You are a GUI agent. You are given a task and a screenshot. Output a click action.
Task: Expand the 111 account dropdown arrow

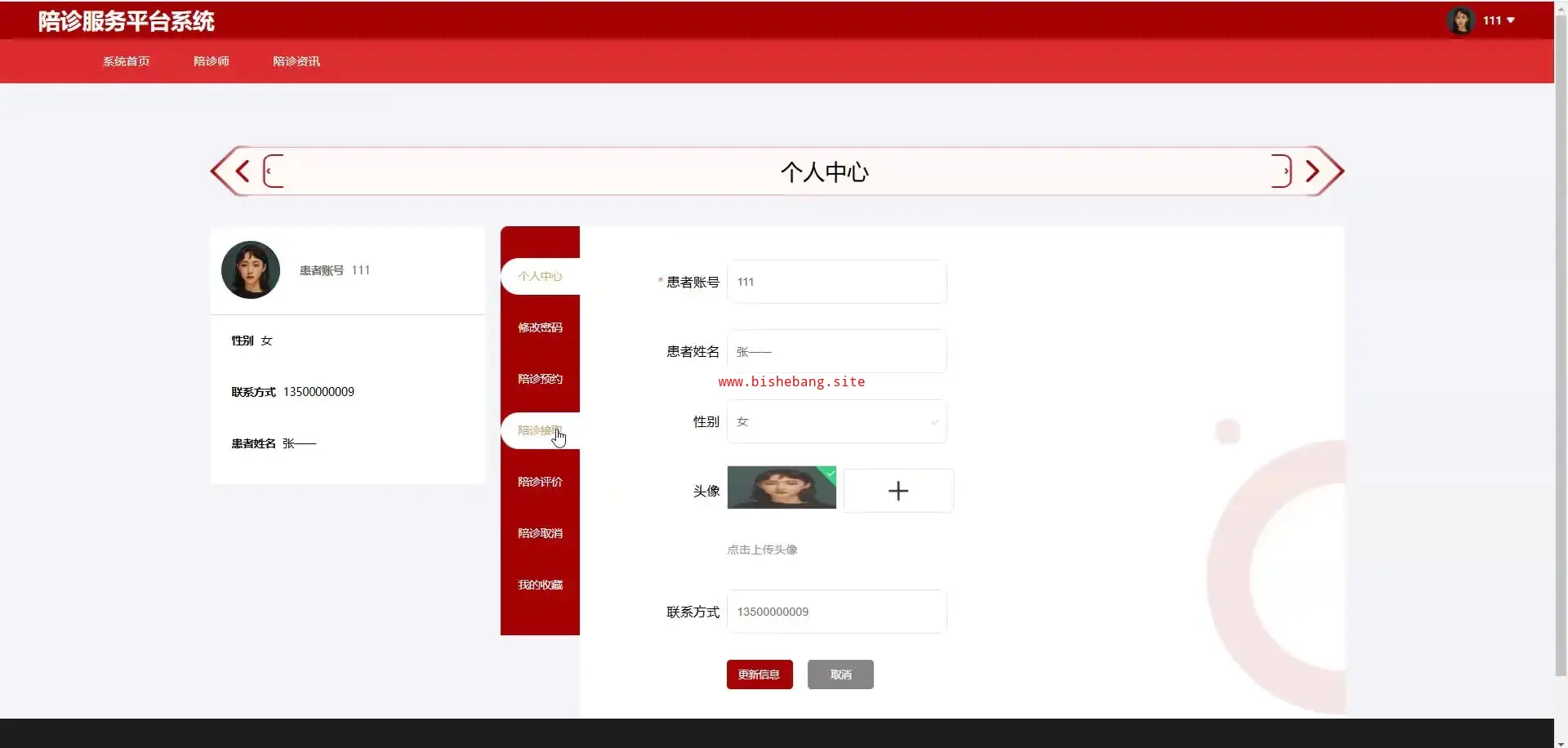click(x=1511, y=20)
